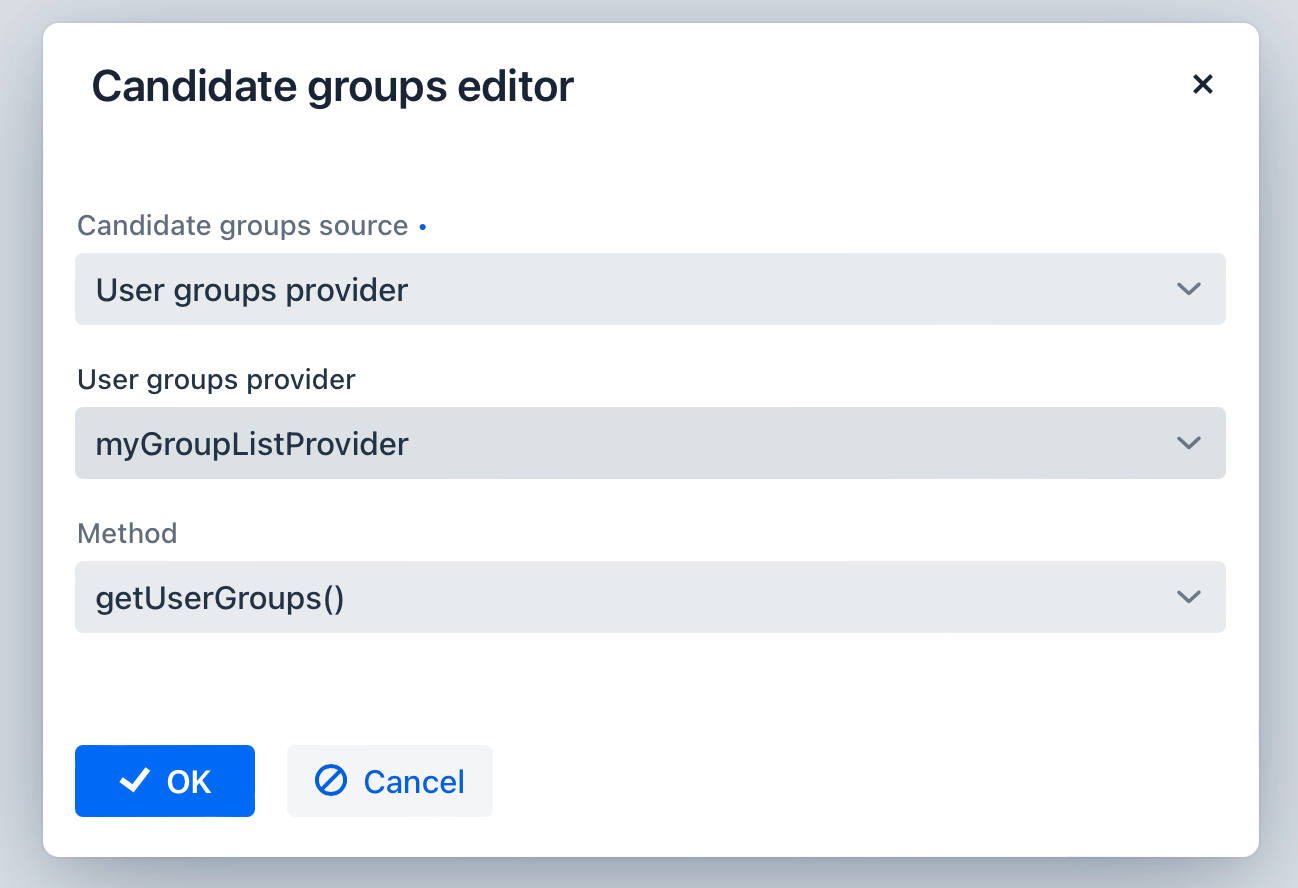Click the User groups provider label
The width and height of the screenshot is (1298, 888).
point(216,379)
